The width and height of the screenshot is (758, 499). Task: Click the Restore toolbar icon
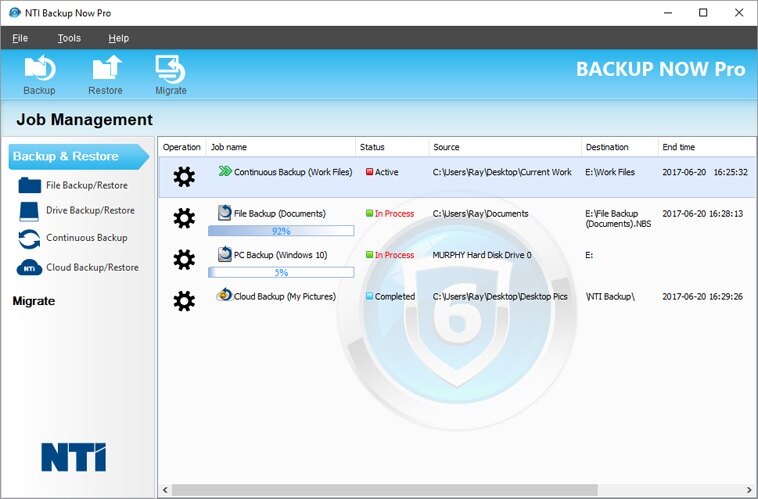105,74
